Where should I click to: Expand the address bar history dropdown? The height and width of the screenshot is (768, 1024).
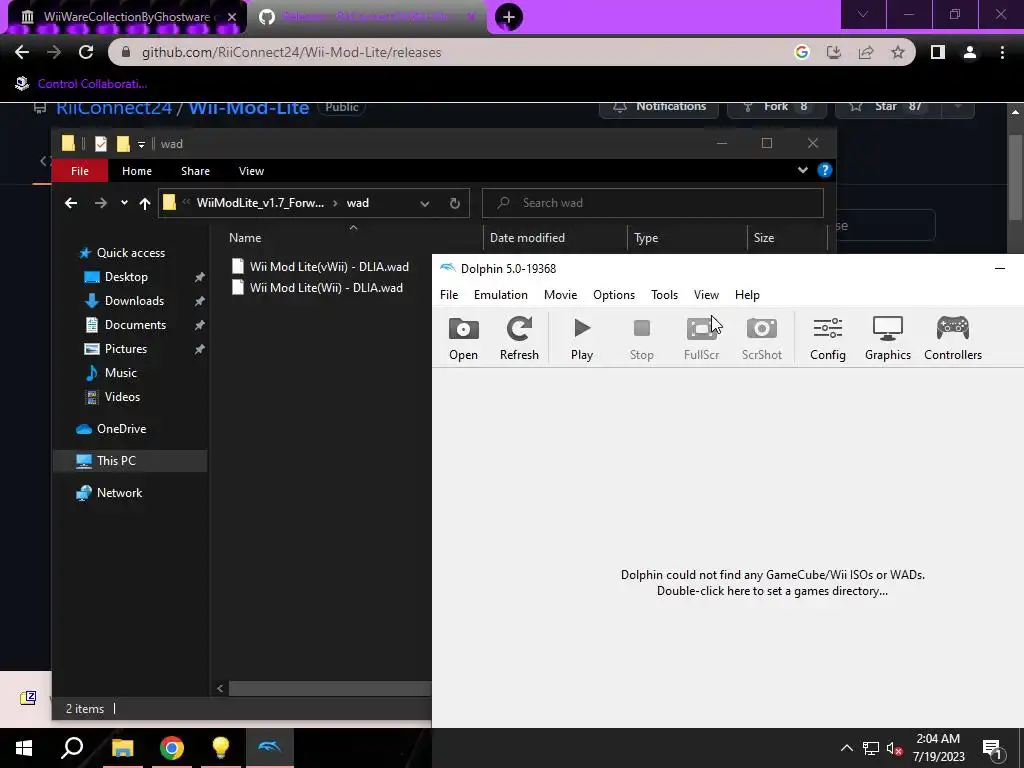[424, 203]
